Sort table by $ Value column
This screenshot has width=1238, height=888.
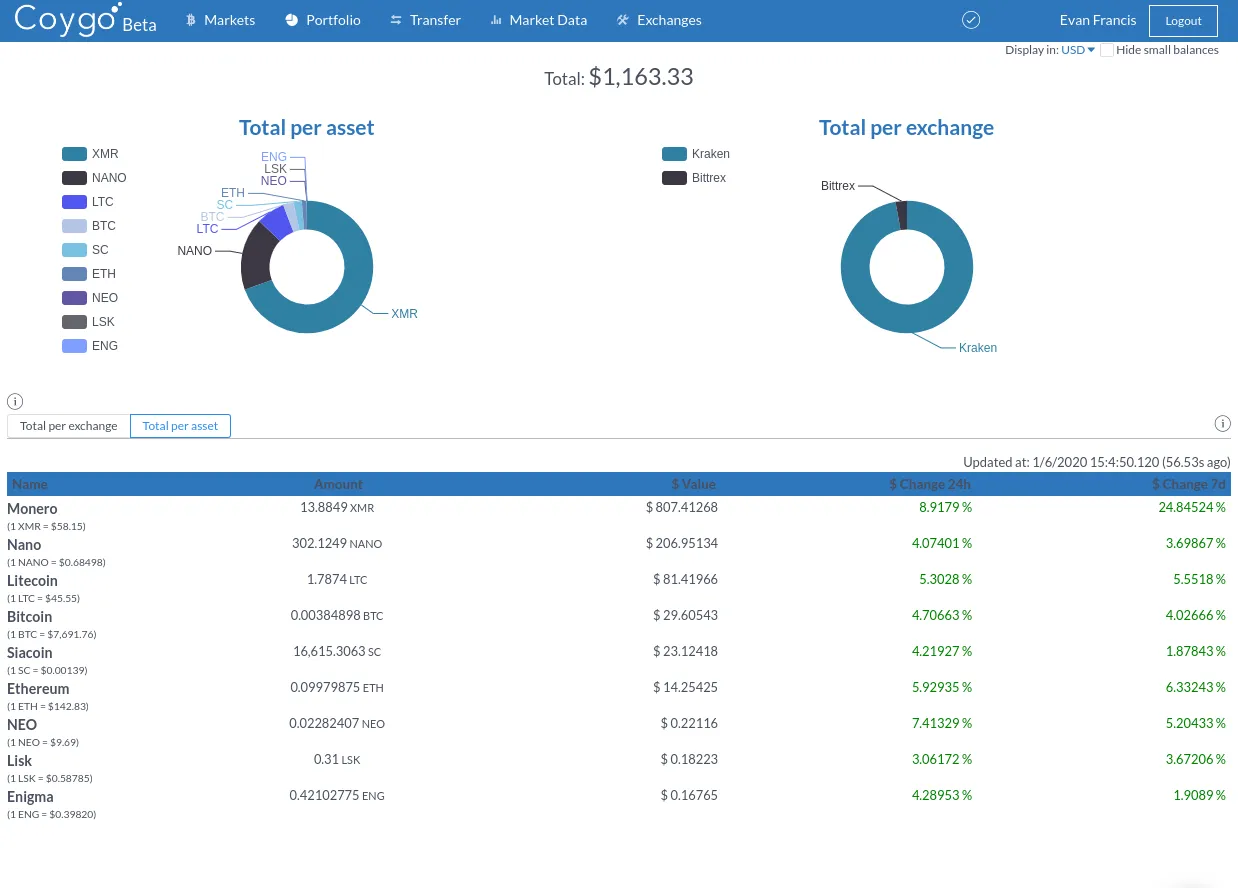[x=698, y=484]
